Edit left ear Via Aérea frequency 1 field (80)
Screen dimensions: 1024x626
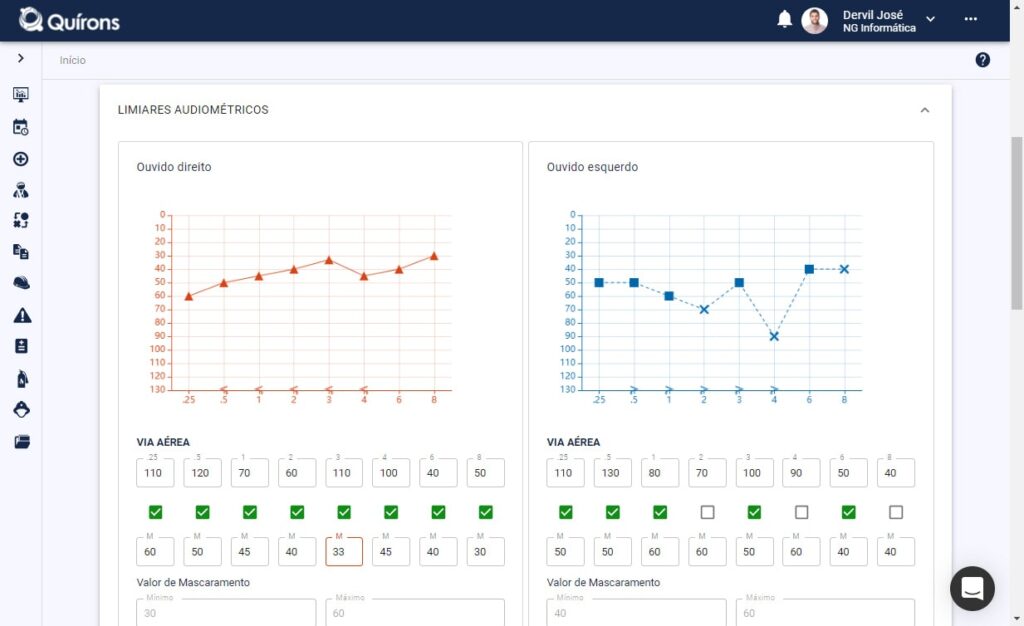(x=660, y=473)
